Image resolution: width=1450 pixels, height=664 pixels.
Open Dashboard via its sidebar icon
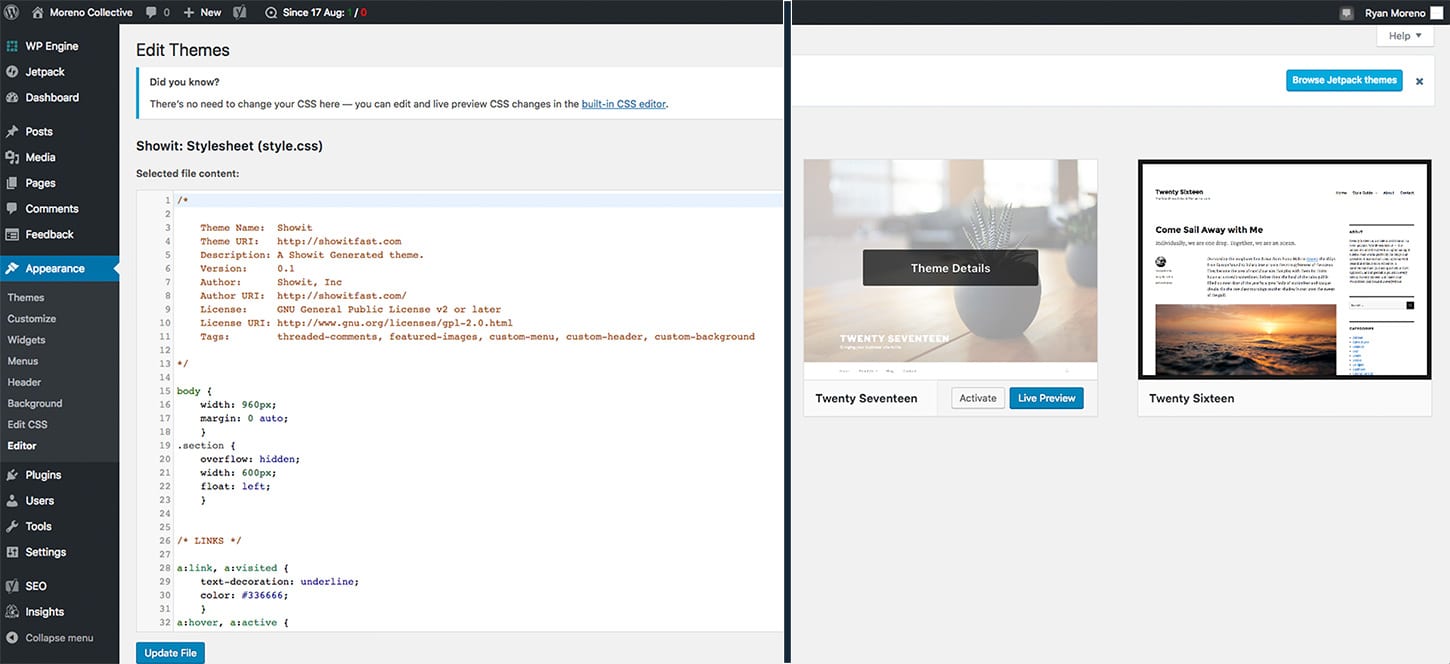11,97
